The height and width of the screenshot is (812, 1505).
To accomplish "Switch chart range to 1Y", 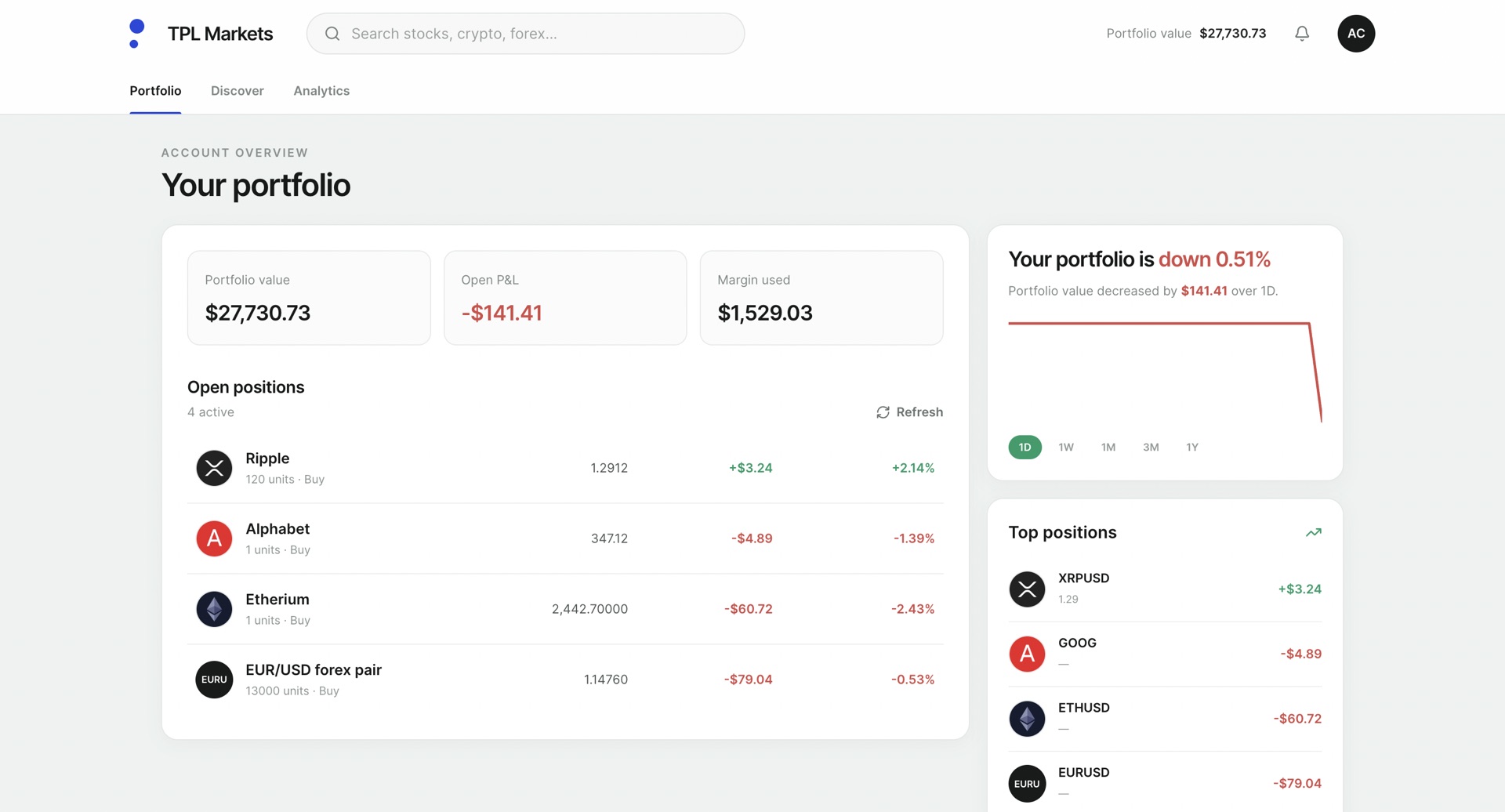I will (x=1192, y=447).
